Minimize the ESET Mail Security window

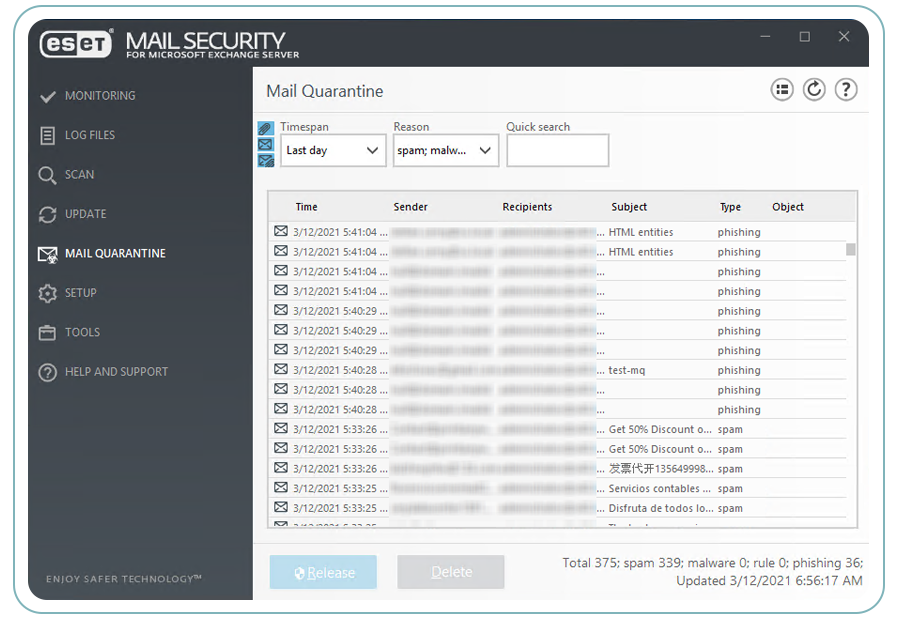765,37
